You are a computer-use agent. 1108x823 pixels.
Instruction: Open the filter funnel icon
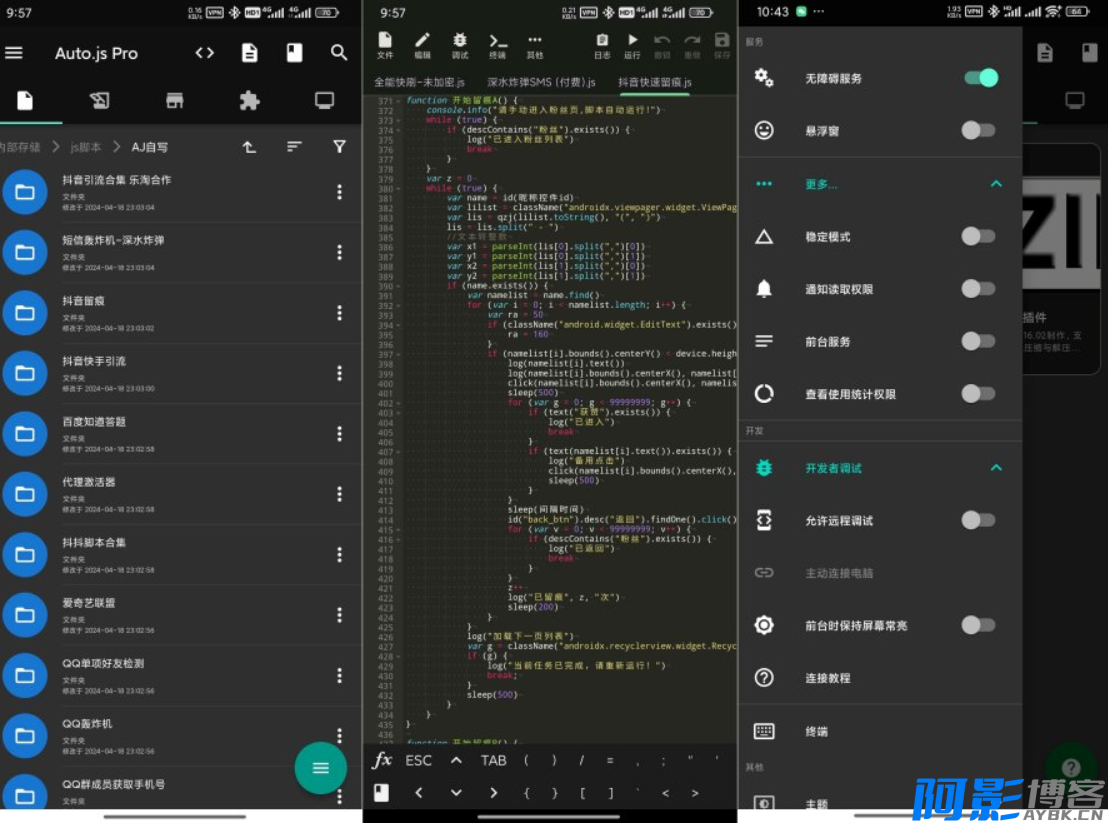339,147
